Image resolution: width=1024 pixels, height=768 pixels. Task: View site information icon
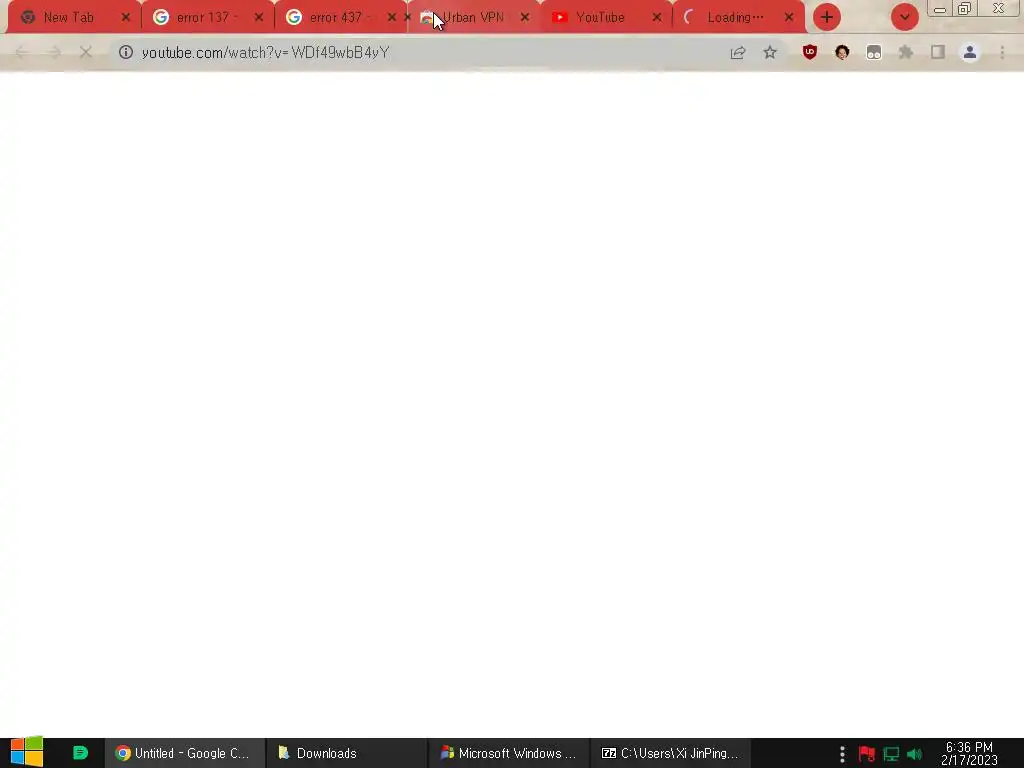point(125,52)
